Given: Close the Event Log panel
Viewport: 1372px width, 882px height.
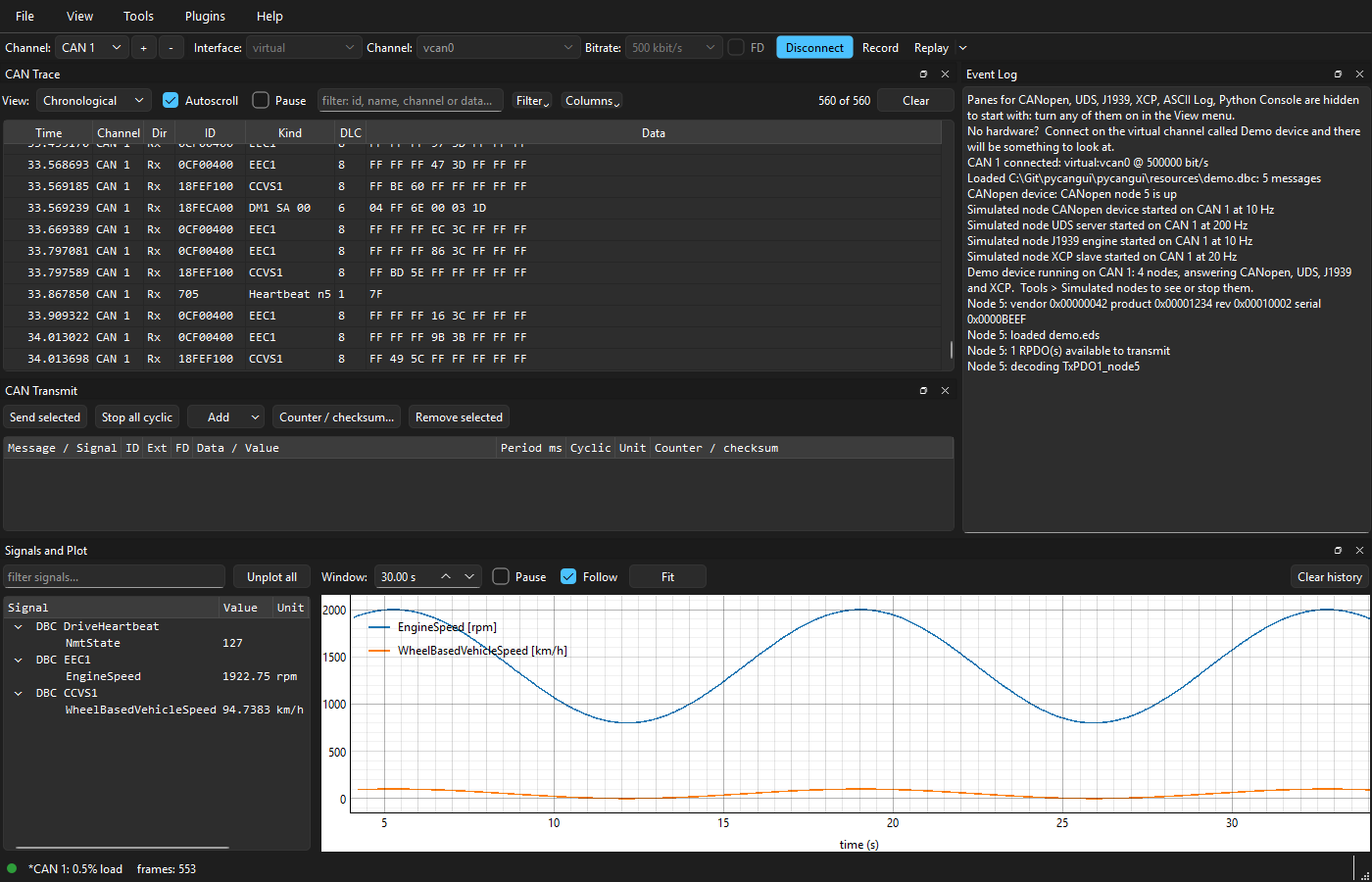Looking at the screenshot, I should pyautogui.click(x=1359, y=74).
